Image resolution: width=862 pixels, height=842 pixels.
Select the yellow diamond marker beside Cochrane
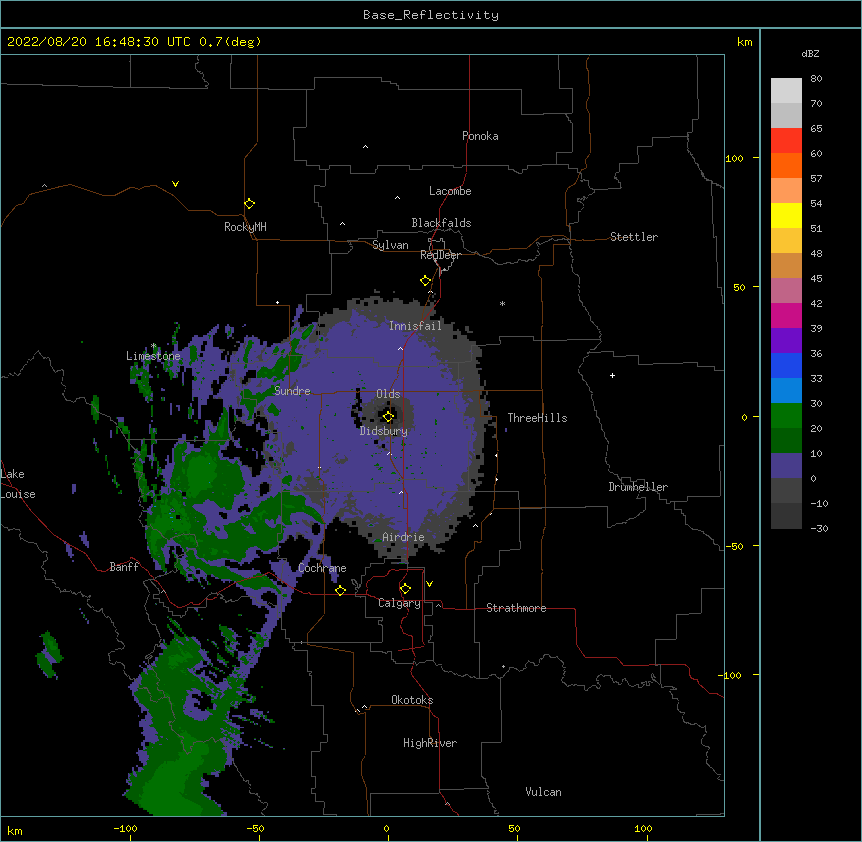[340, 590]
